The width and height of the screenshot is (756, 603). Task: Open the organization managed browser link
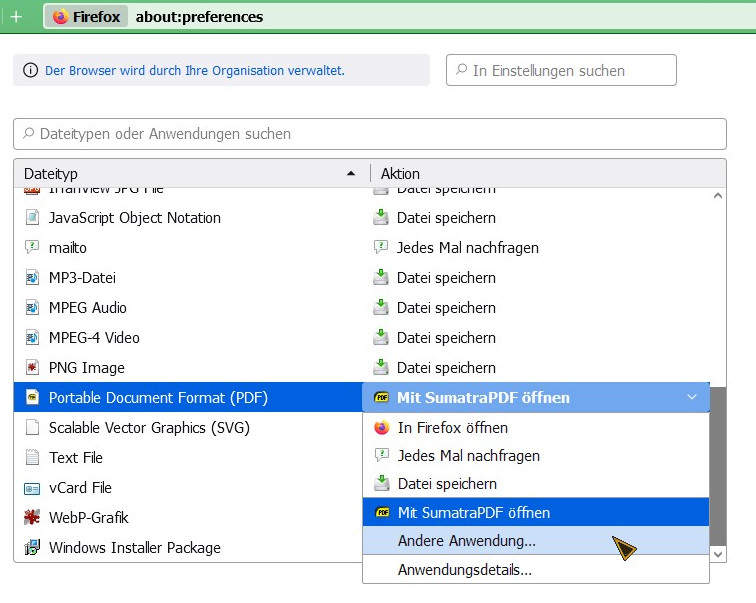[195, 70]
